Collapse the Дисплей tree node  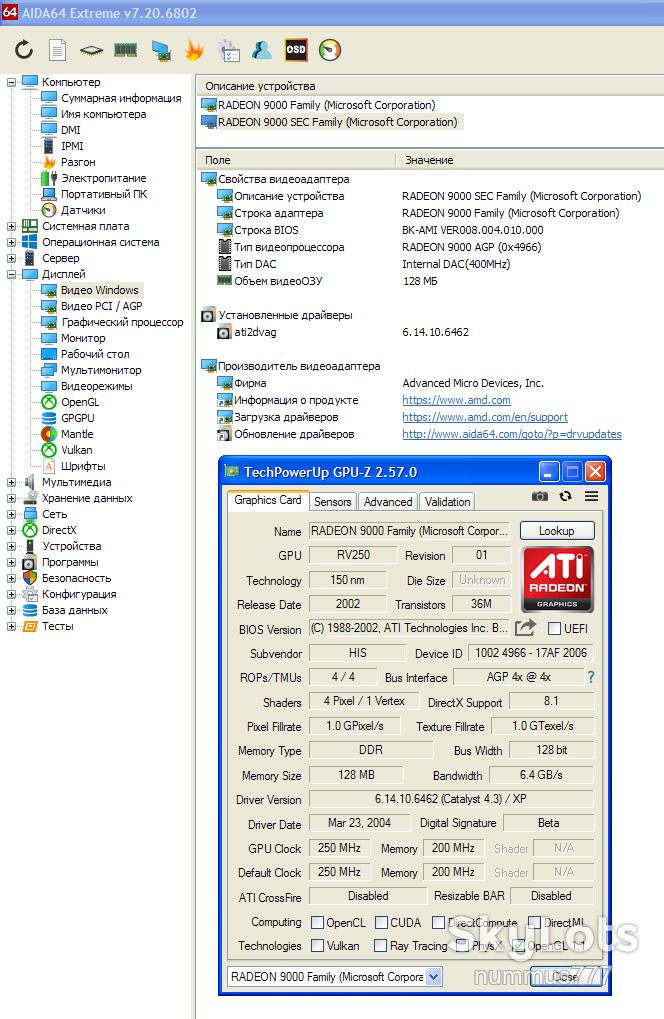pos(11,274)
